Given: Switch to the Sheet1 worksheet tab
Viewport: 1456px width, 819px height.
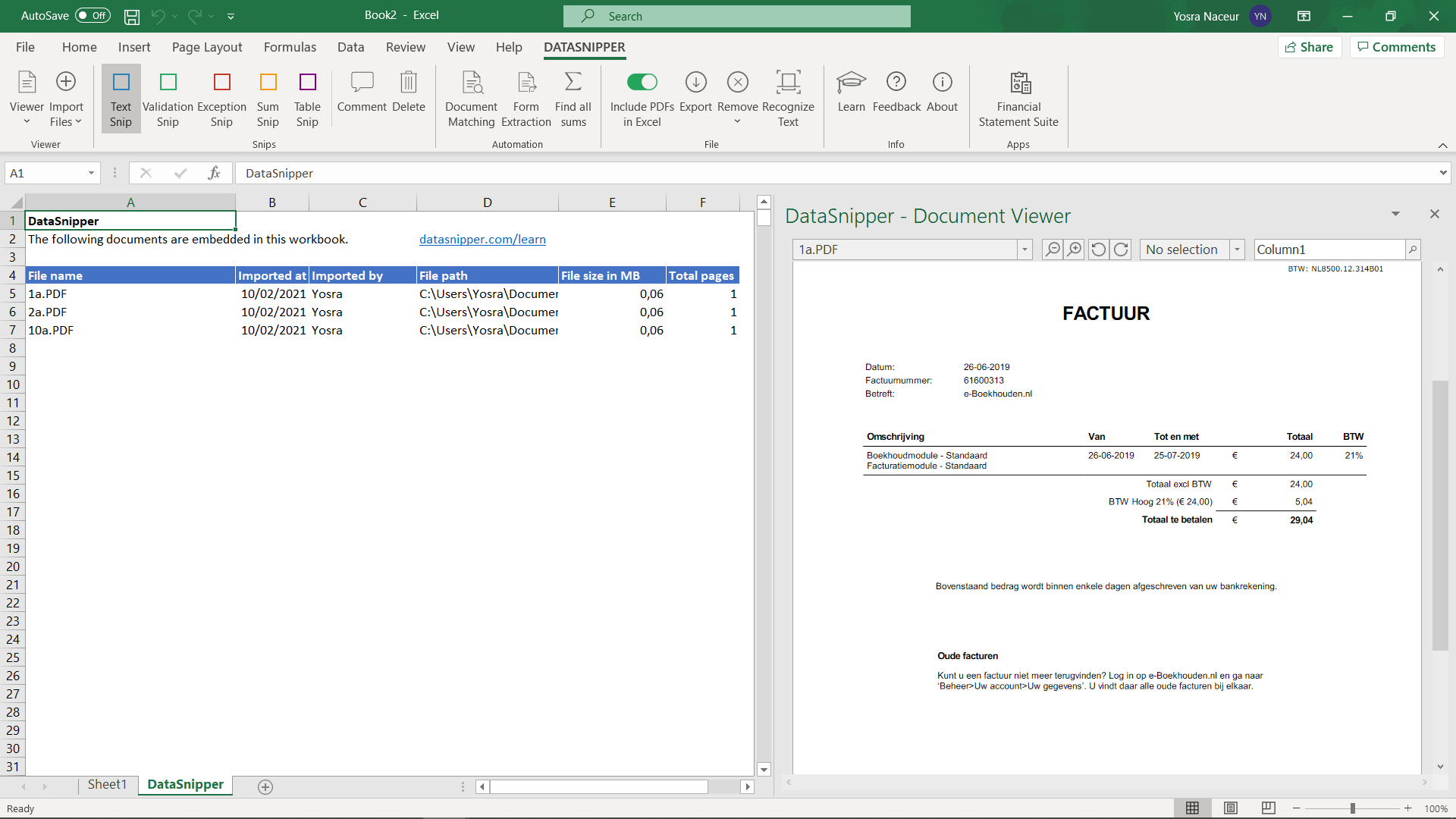Looking at the screenshot, I should point(107,784).
